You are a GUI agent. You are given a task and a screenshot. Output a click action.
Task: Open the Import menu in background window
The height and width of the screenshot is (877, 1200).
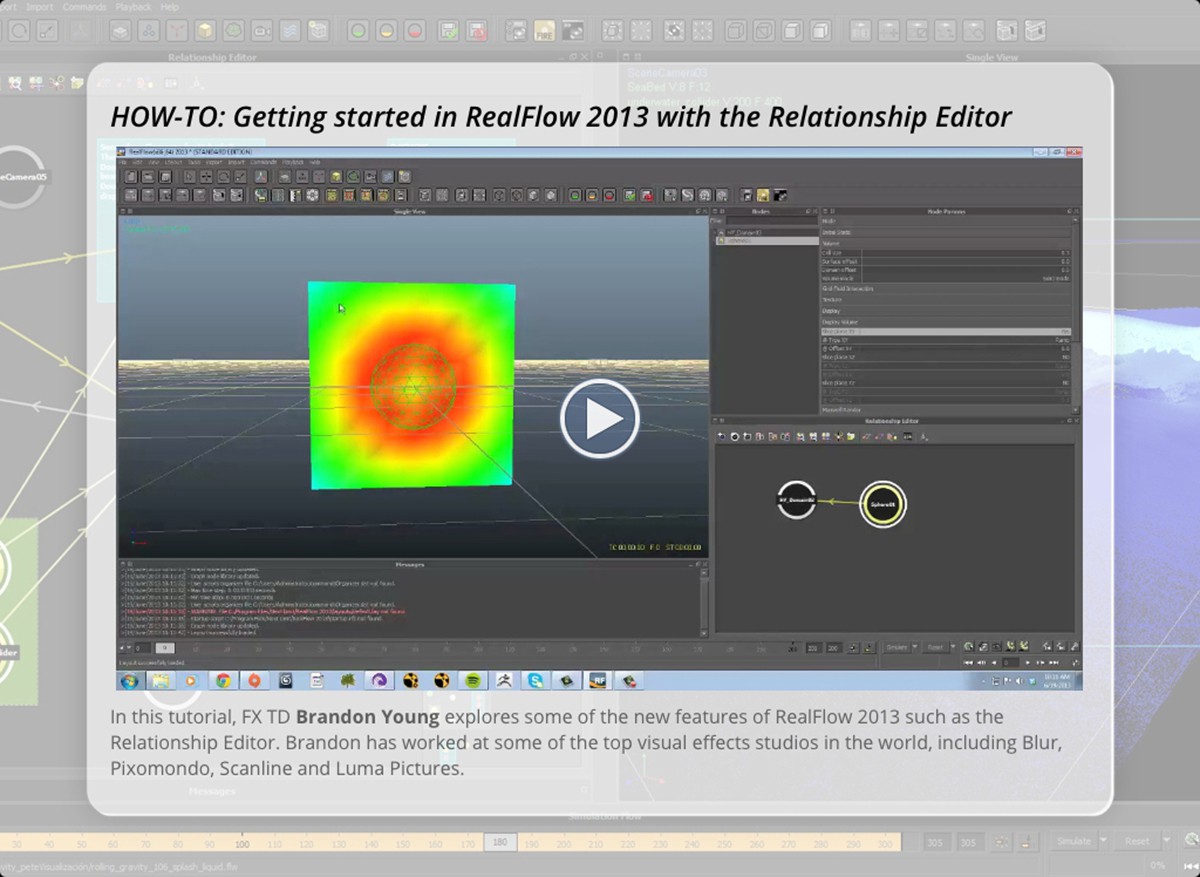[x=39, y=7]
